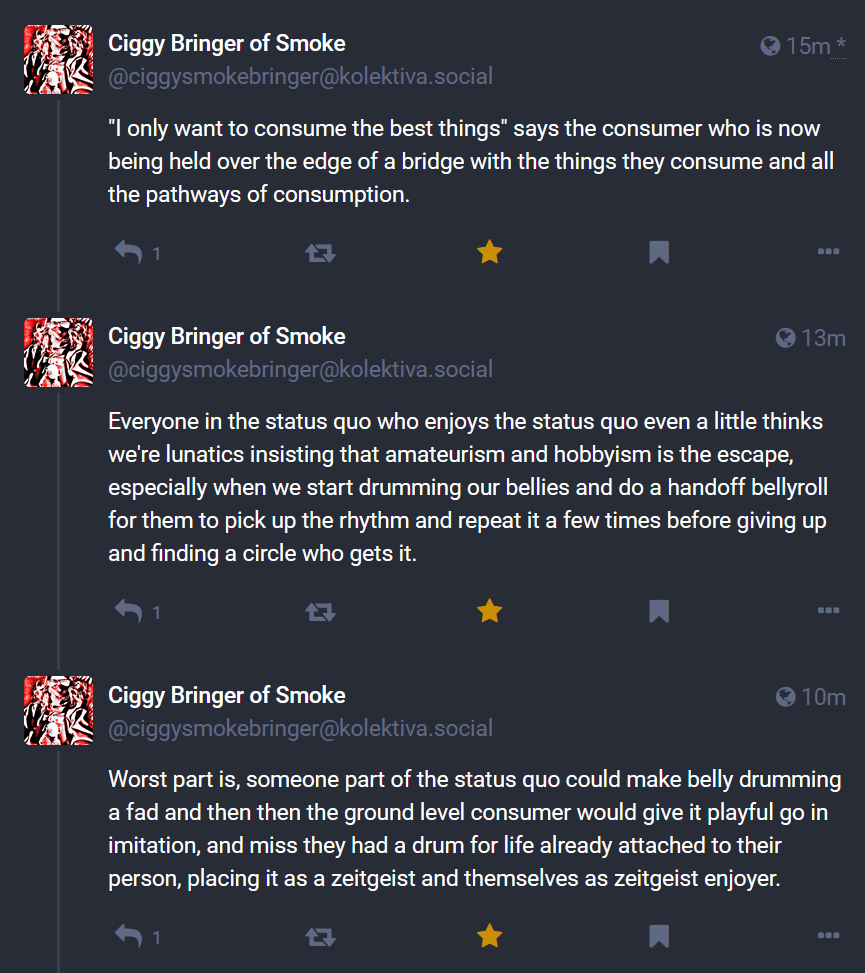Open Ciggy Bringer of Smoke profile from third post
The height and width of the screenshot is (973, 865).
227,696
